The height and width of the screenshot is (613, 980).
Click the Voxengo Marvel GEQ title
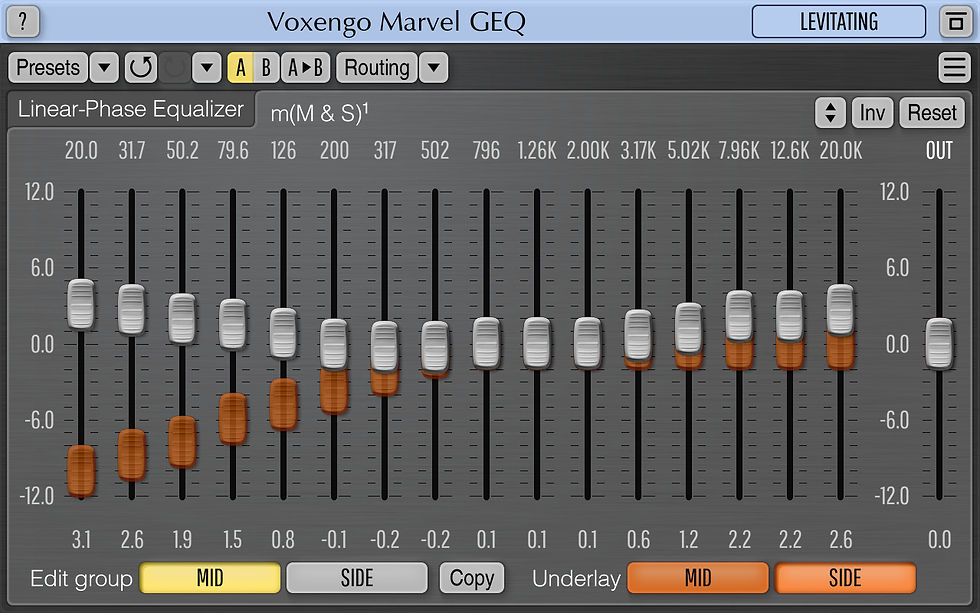[x=396, y=22]
